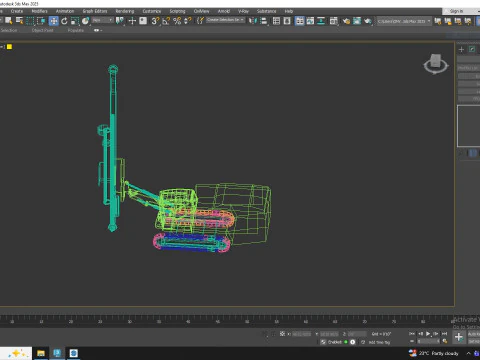The height and width of the screenshot is (360, 480).
Task: Open the Select by Name dialog
Action: point(19,21)
